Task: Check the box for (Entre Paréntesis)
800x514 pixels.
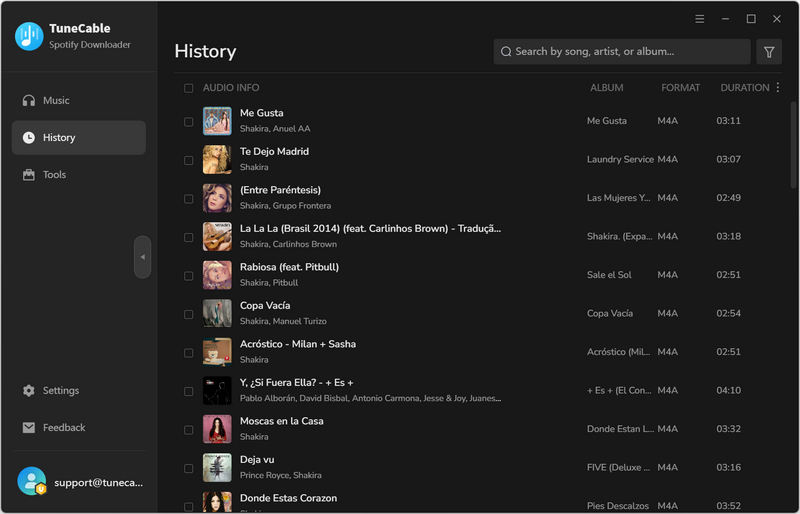Action: point(188,199)
